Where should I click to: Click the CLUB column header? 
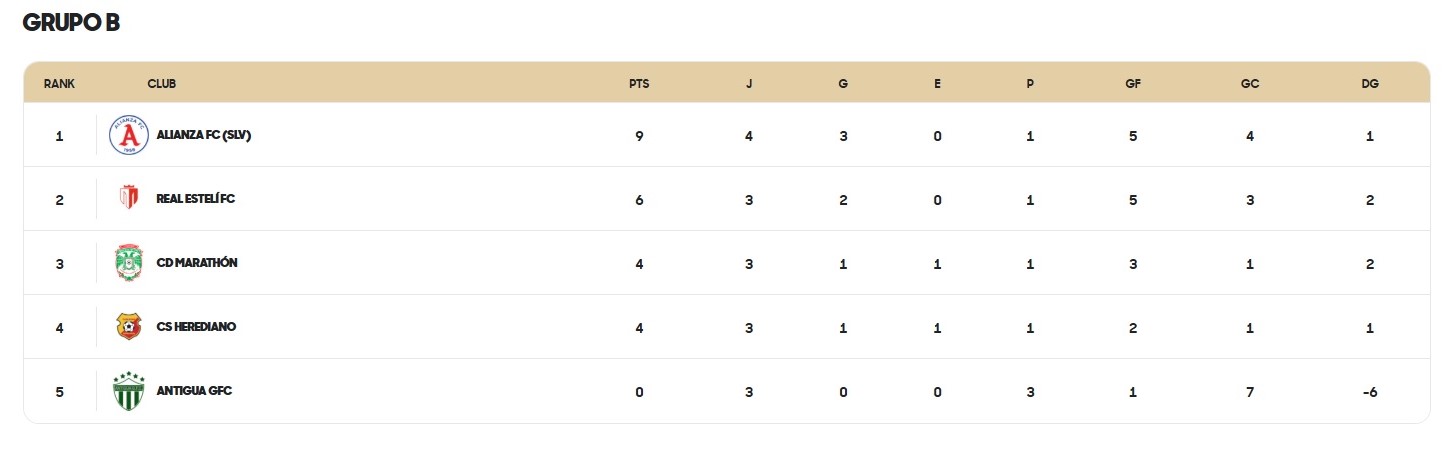162,84
